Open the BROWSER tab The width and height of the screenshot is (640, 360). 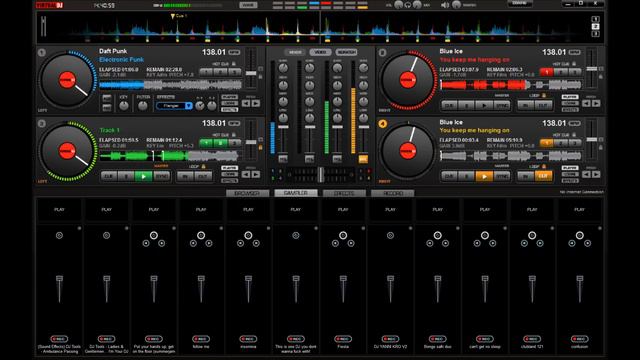247,193
